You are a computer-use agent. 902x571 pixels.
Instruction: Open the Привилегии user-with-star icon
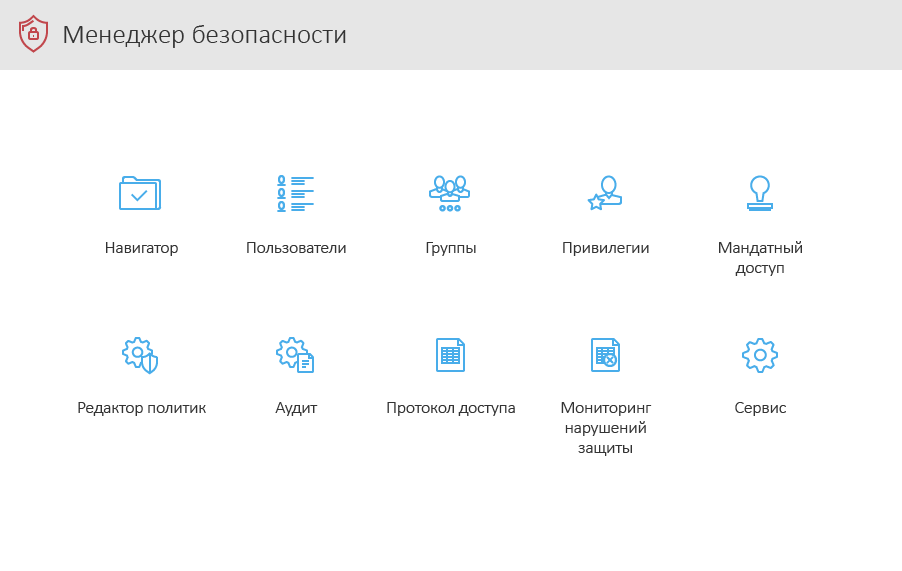605,193
